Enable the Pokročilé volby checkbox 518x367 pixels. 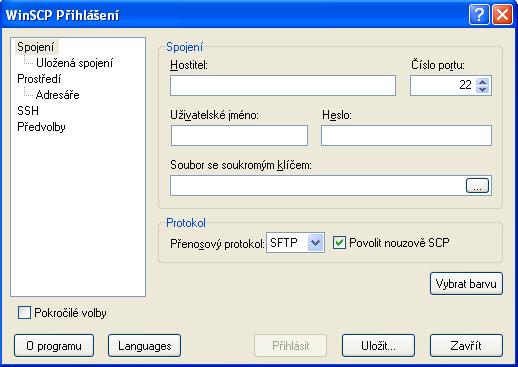pos(24,313)
